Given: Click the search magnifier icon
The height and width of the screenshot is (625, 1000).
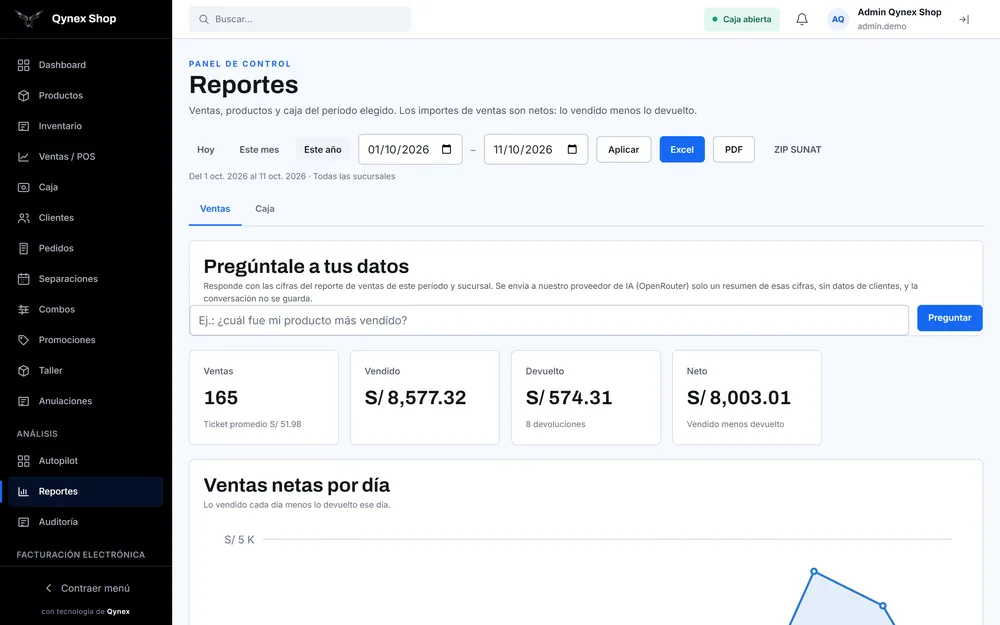Looking at the screenshot, I should click(x=203, y=19).
